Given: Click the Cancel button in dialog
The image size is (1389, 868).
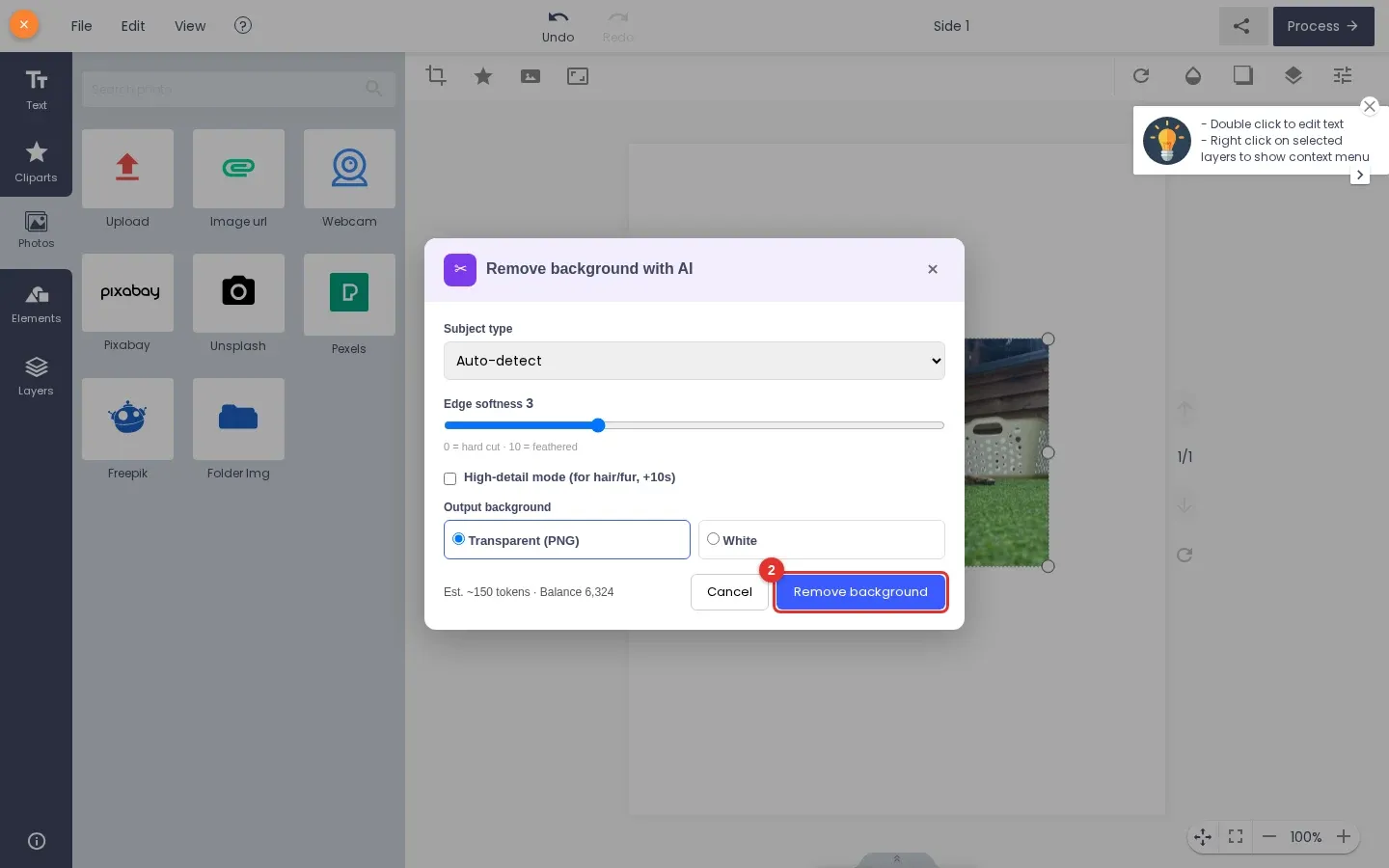Looking at the screenshot, I should pyautogui.click(x=729, y=592).
